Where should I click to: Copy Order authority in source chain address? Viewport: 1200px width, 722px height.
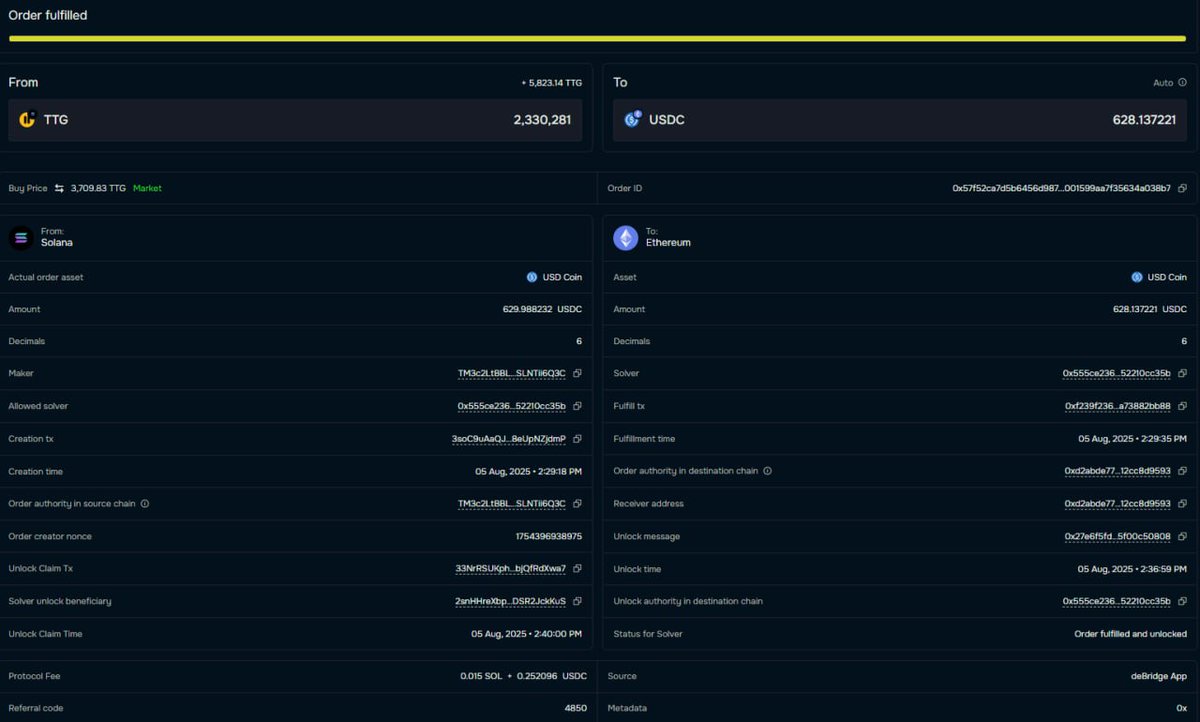(x=577, y=504)
